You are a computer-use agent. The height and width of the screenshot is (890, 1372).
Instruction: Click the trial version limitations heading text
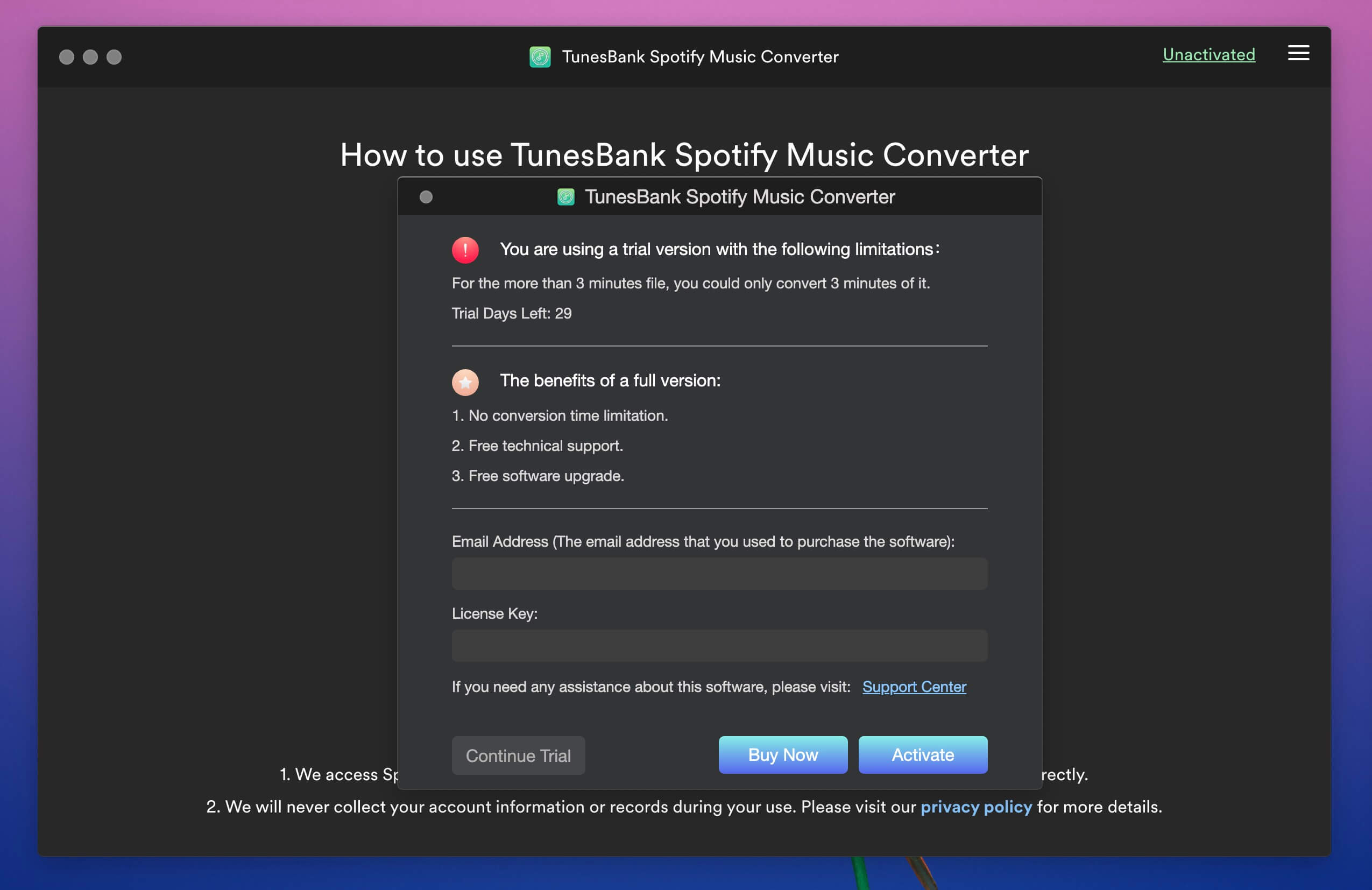[719, 249]
